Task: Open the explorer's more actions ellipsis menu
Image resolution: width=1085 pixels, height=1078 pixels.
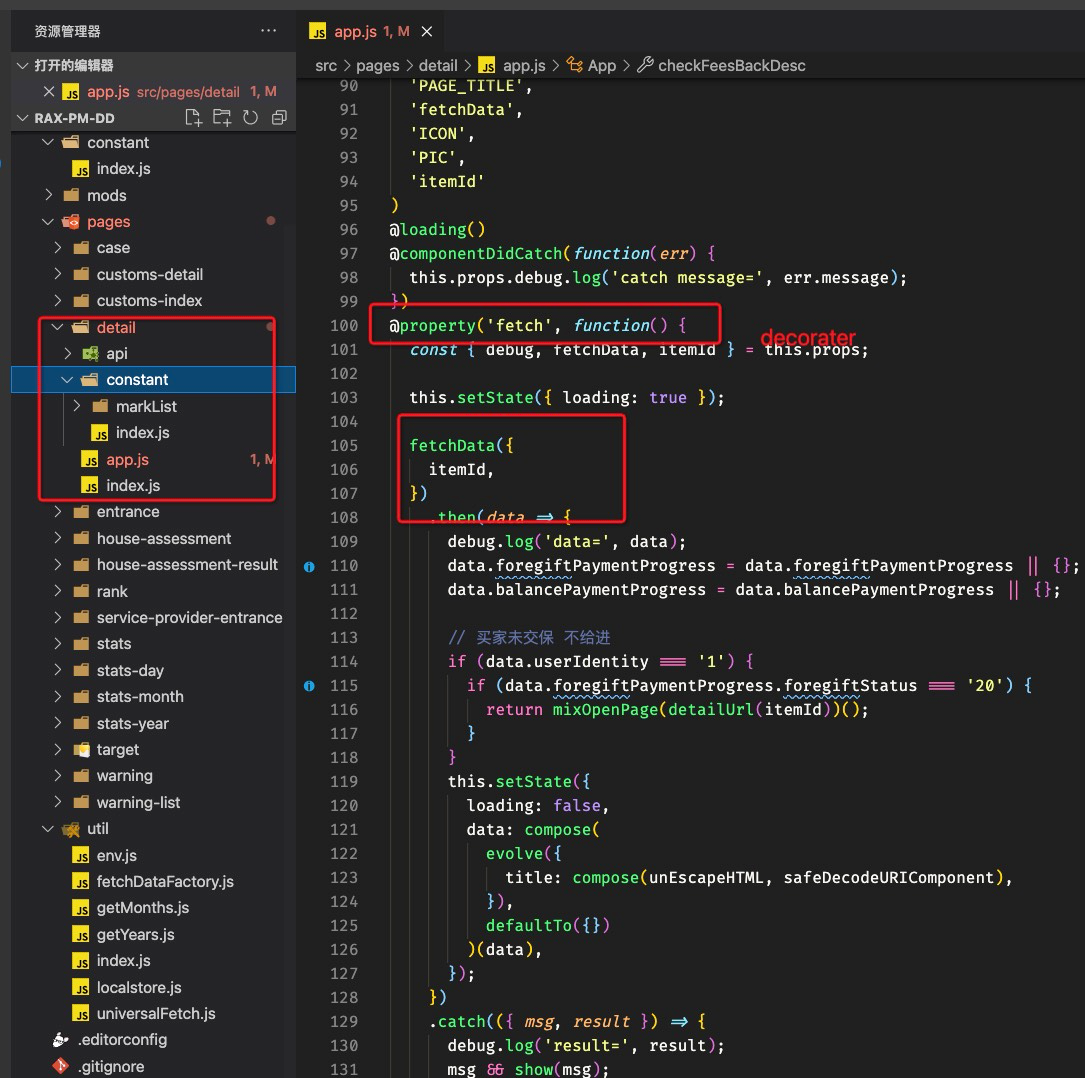Action: 268,31
